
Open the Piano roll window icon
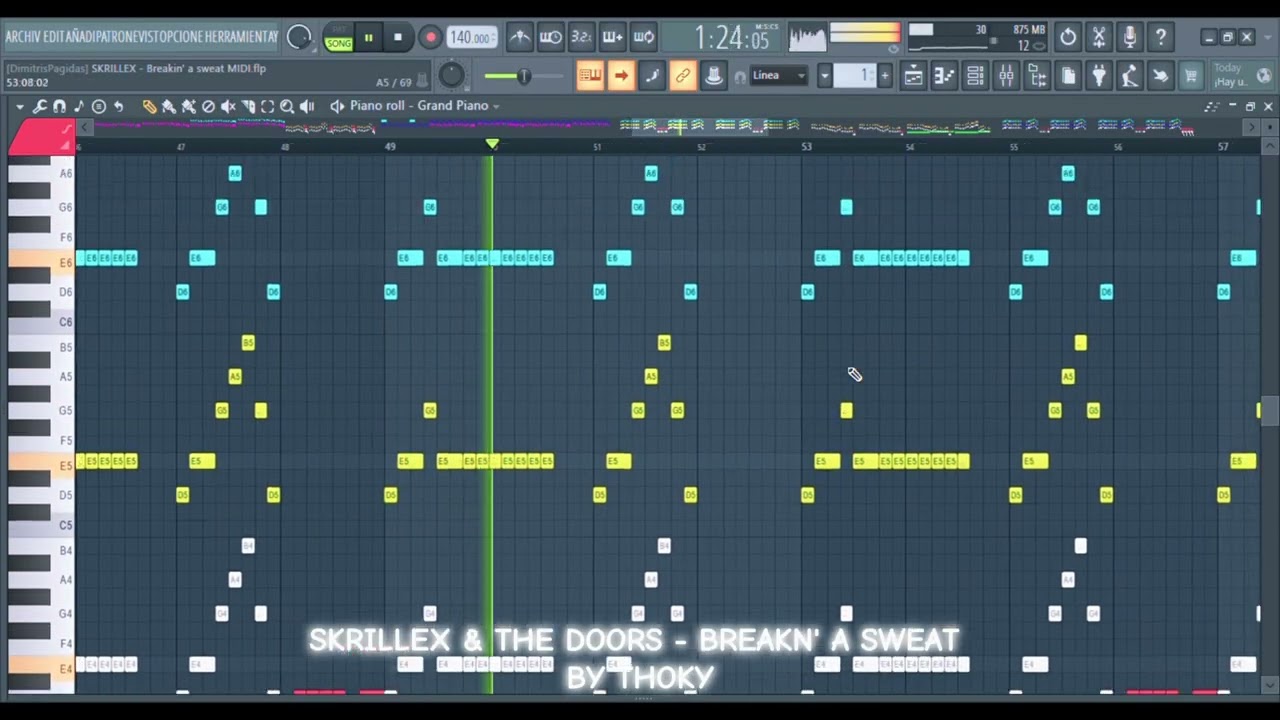[x=944, y=75]
